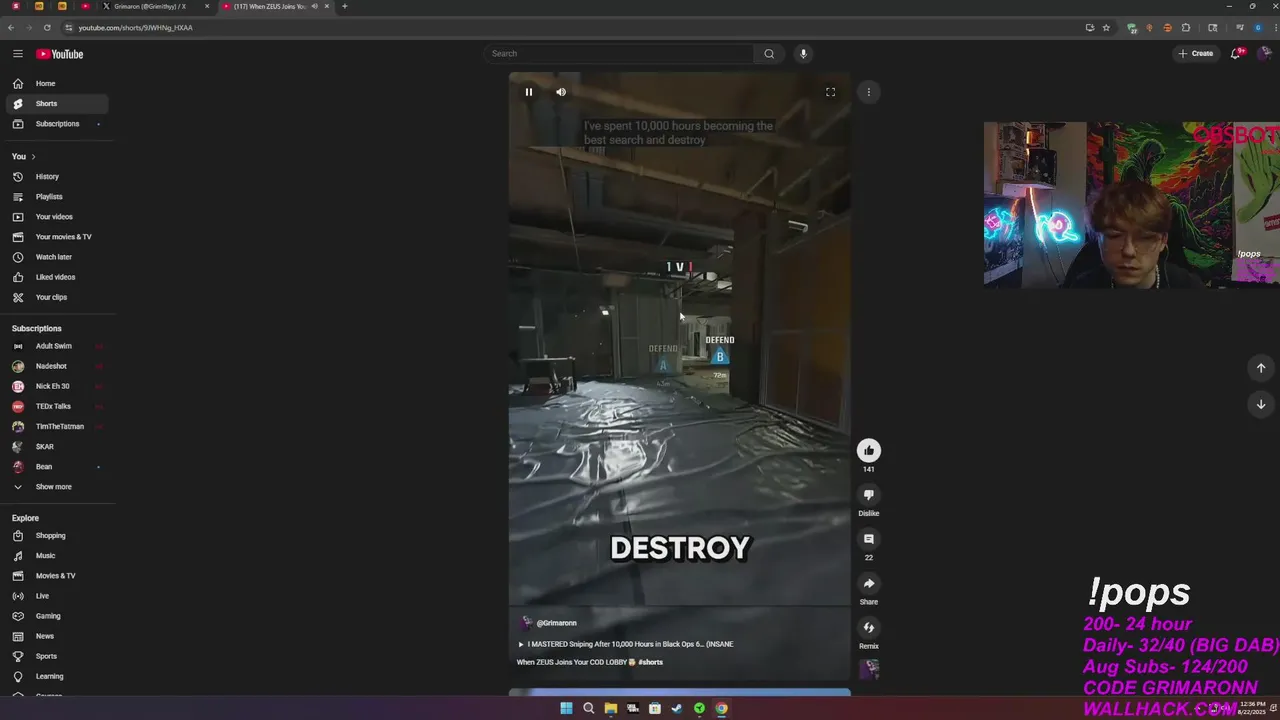Open the Windows Start menu
Screen dimensions: 1280x720
[566, 709]
